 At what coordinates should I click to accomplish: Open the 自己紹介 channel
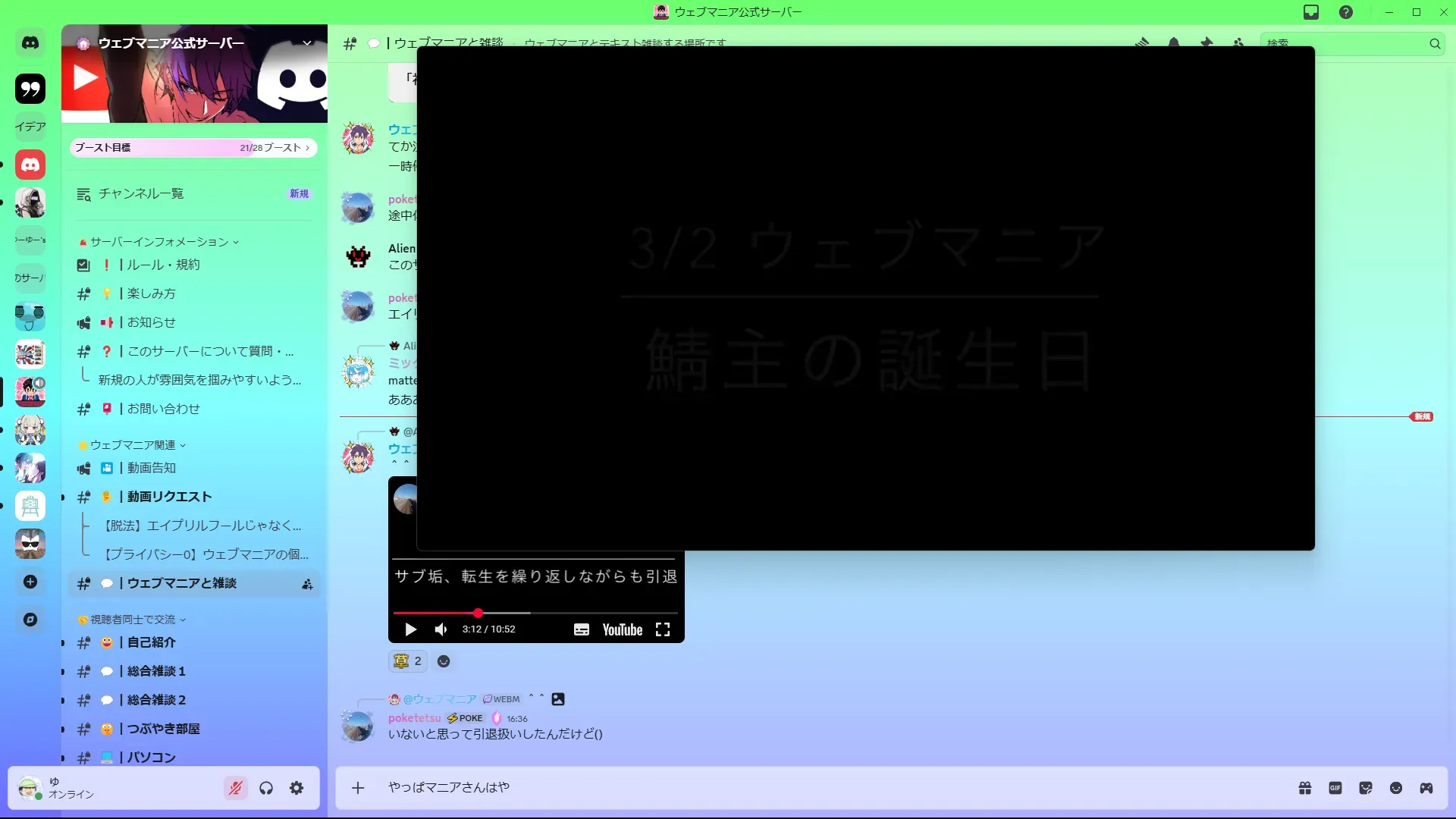152,642
